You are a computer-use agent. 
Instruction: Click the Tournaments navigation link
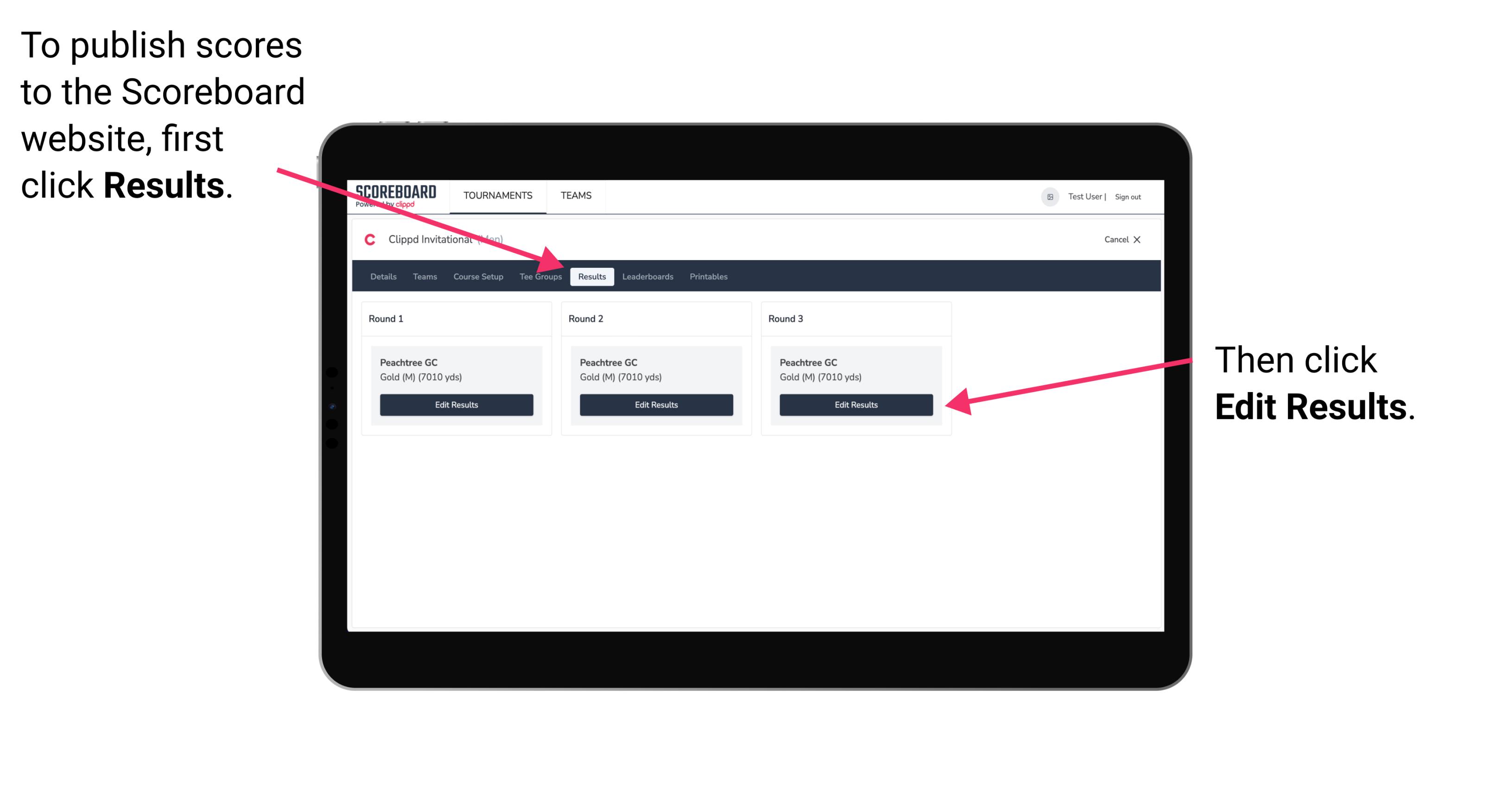[496, 195]
